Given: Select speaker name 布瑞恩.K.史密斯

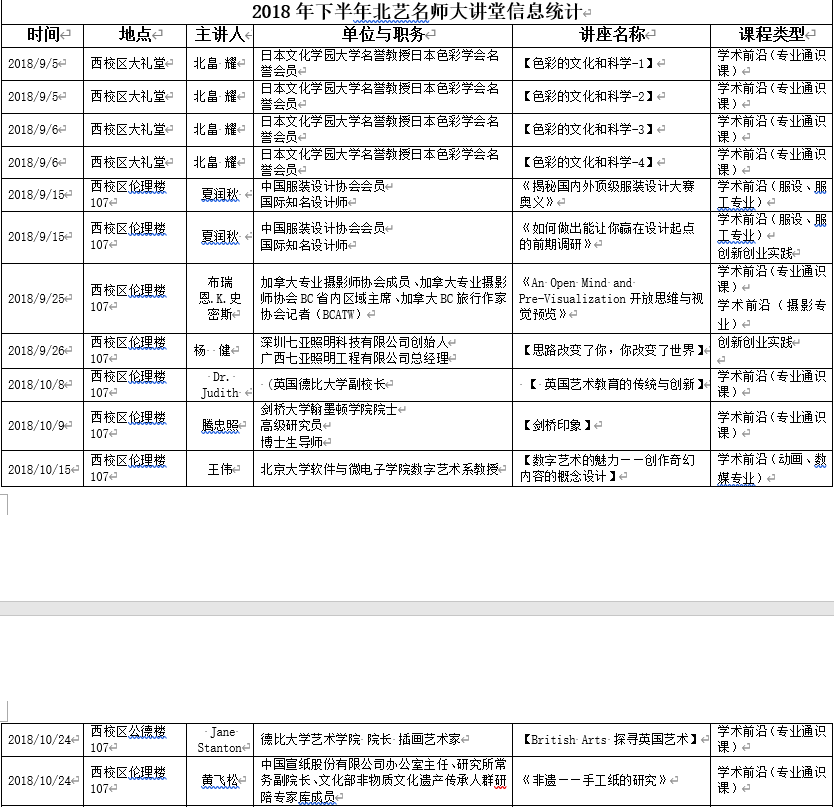Looking at the screenshot, I should coord(220,299).
